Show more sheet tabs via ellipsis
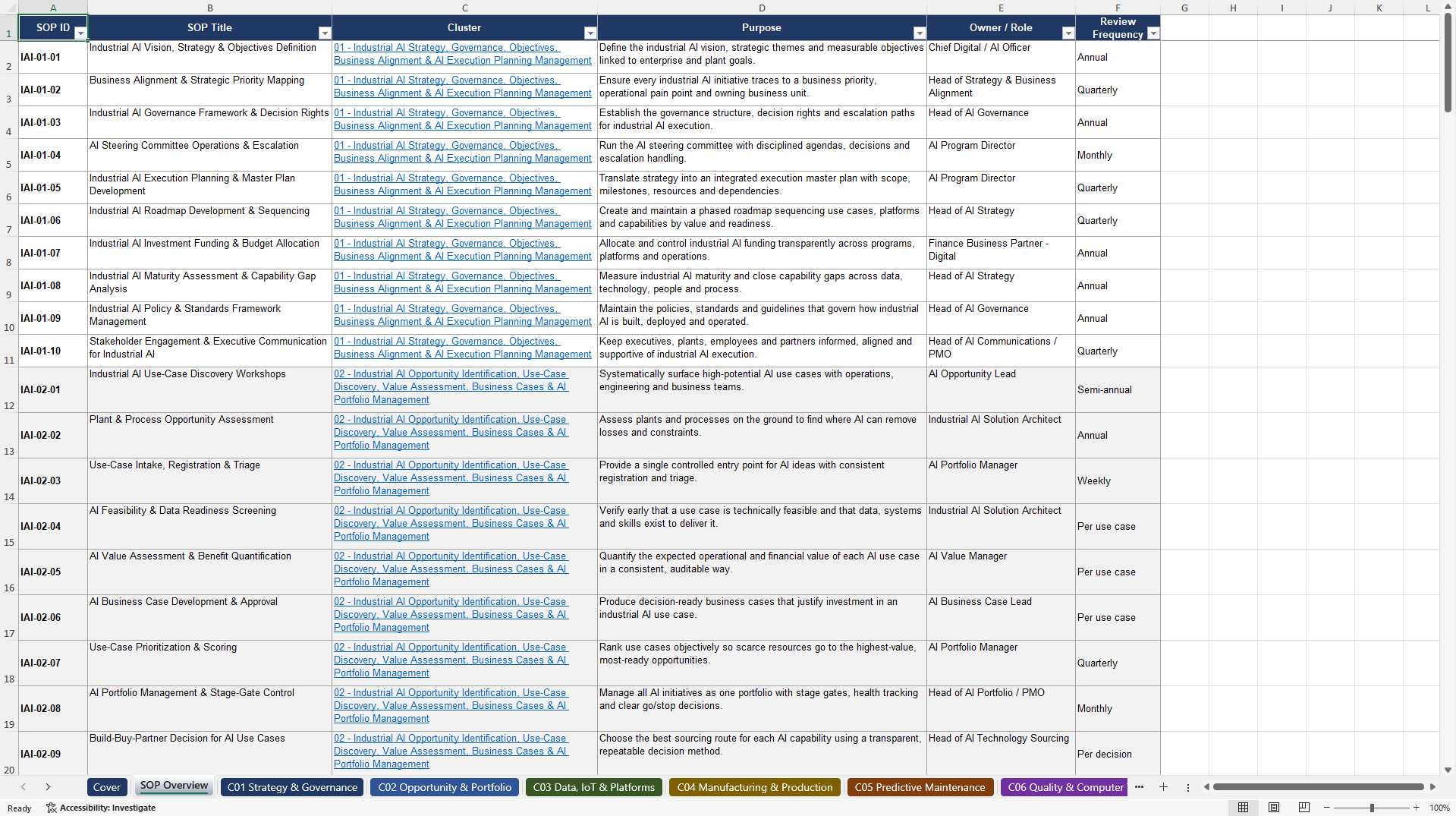This screenshot has width=1456, height=816. coord(1139,787)
